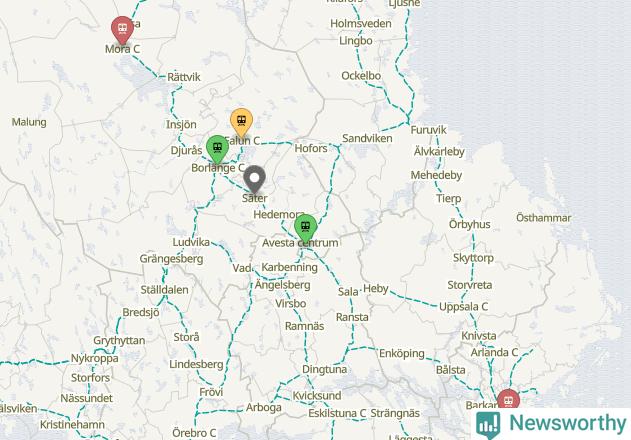Open the Newsworthy logo icon
This screenshot has height=440, width=631.
pyautogui.click(x=488, y=424)
